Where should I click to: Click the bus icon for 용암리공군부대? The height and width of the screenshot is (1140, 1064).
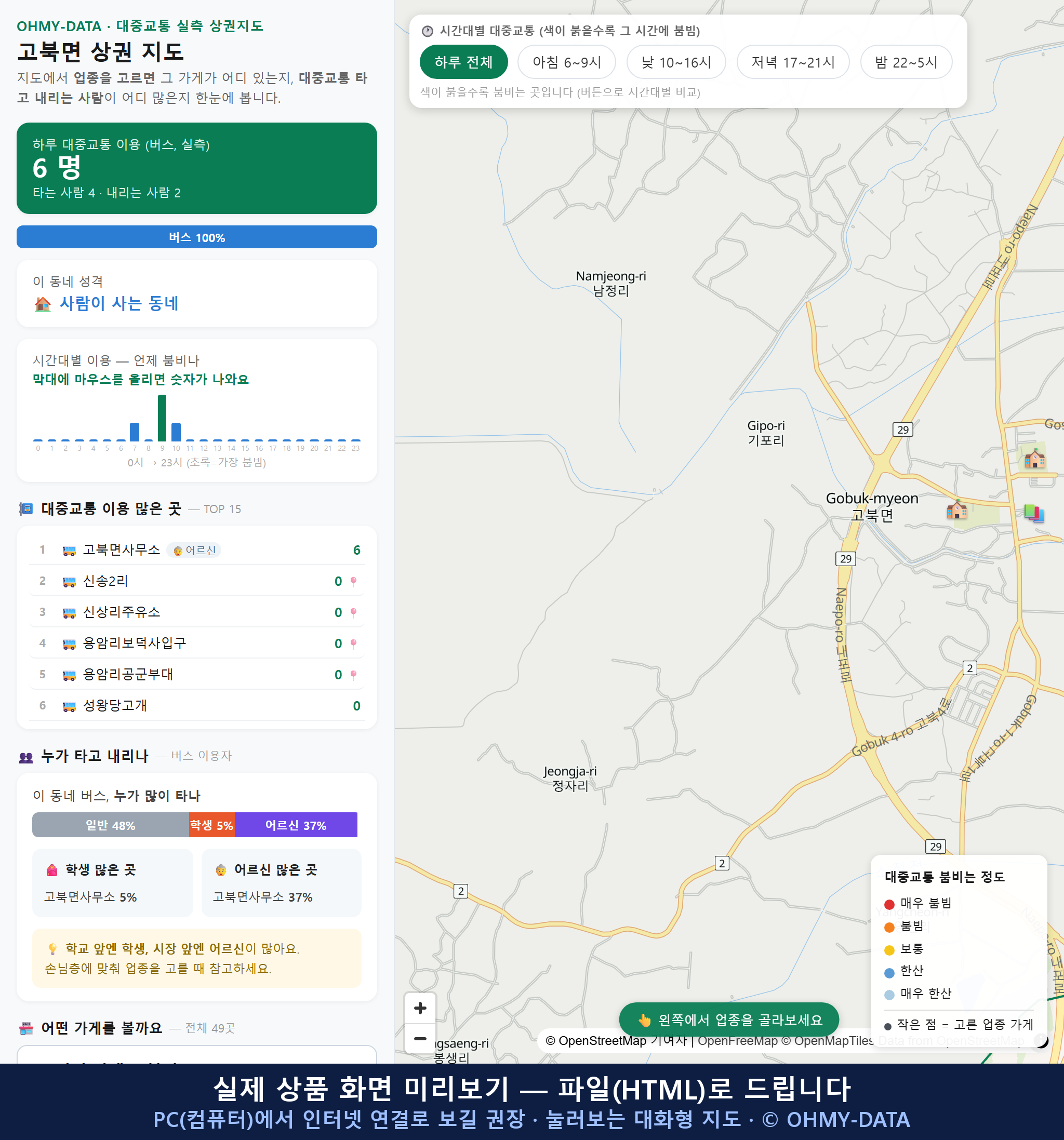(69, 675)
